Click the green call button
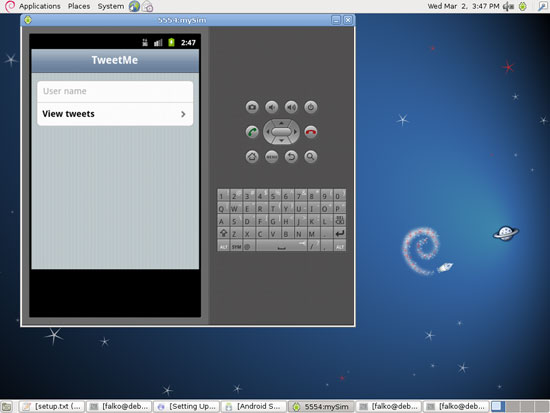This screenshot has width=550, height=413. 252,132
